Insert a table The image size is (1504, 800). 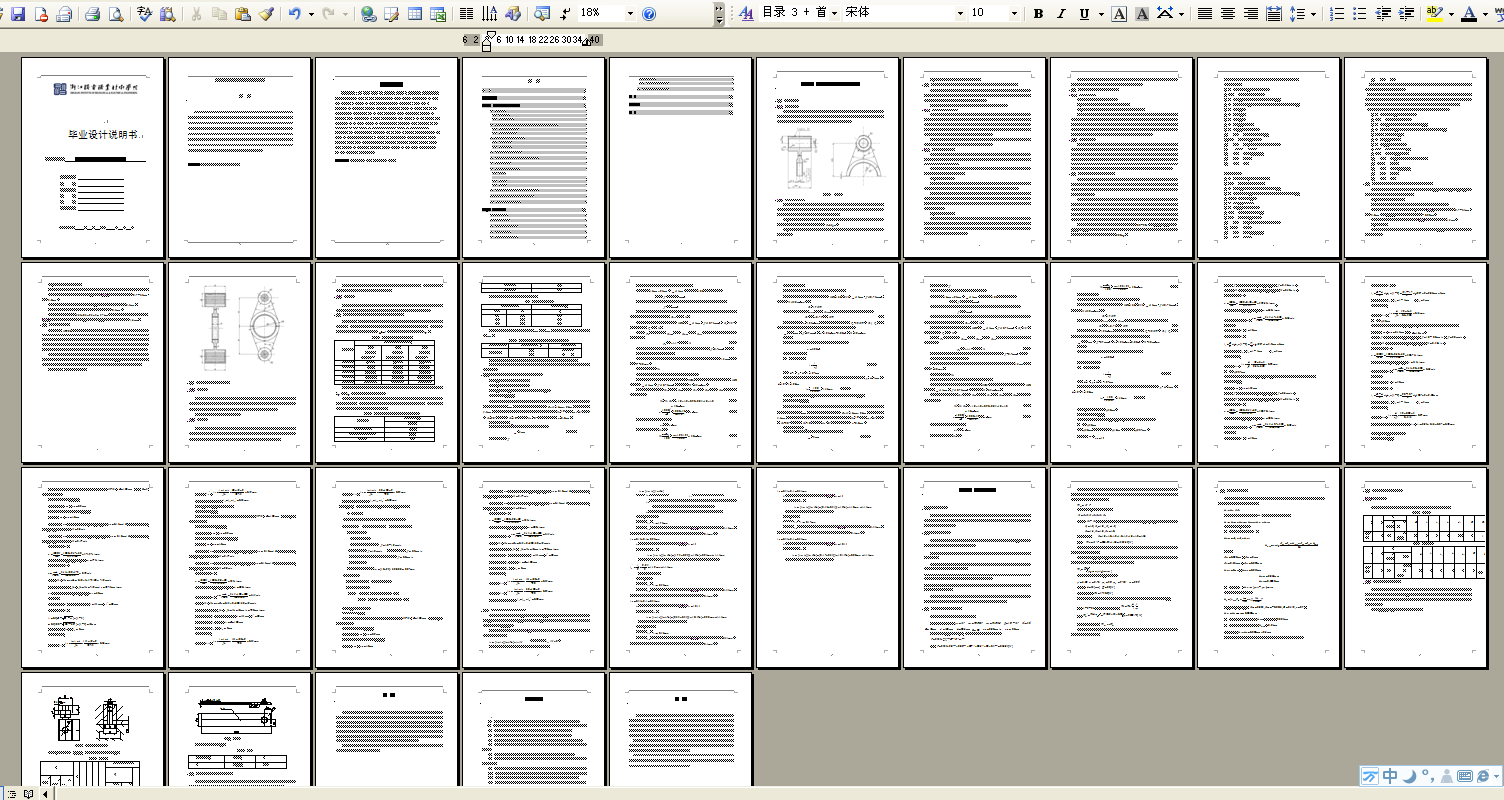pyautogui.click(x=415, y=14)
